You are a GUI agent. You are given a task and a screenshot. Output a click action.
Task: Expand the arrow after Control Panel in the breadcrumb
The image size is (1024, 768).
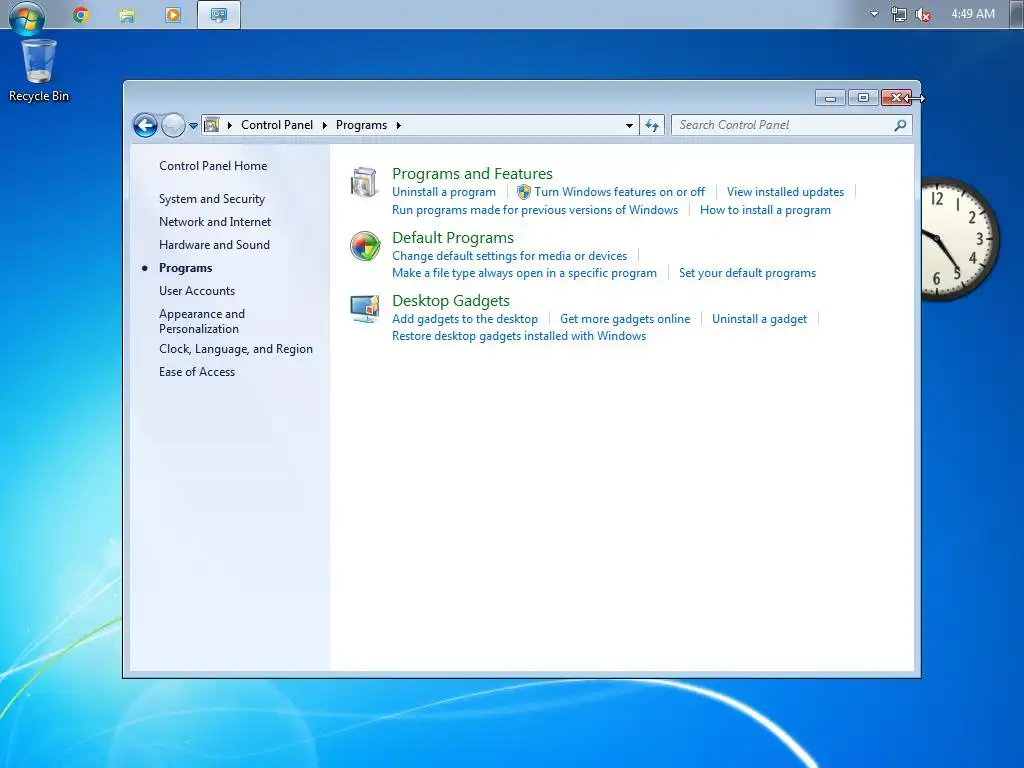(x=325, y=125)
